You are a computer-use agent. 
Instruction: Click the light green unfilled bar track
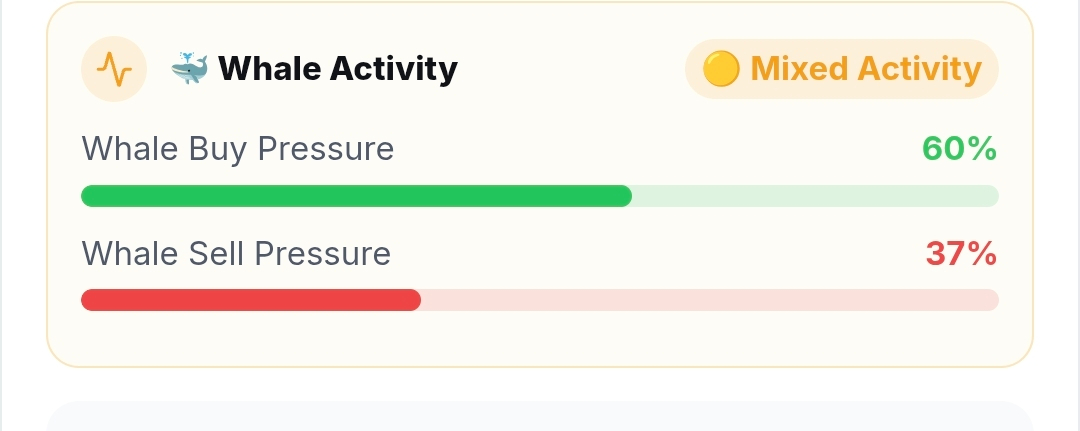click(x=816, y=196)
